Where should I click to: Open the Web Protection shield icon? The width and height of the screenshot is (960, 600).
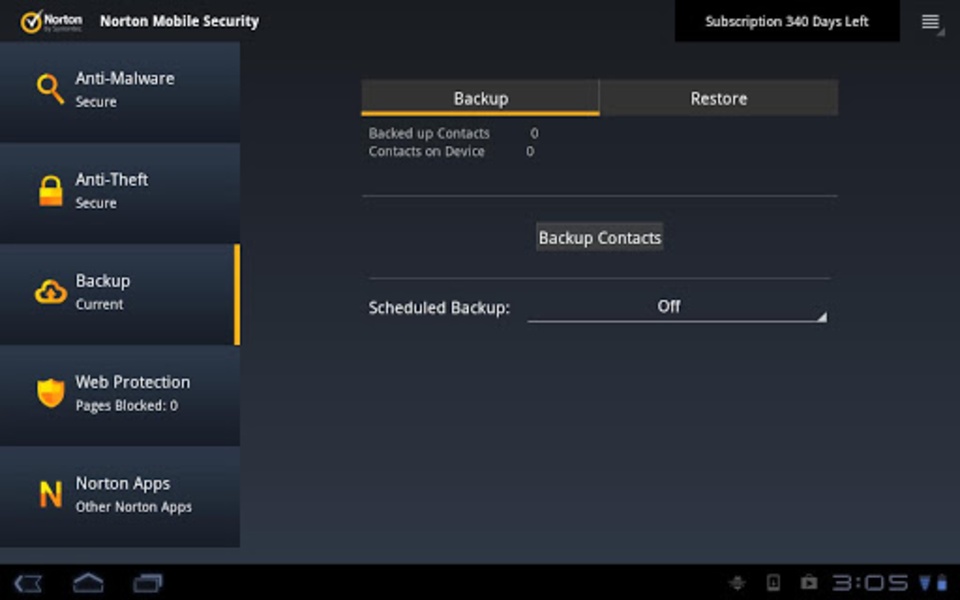pyautogui.click(x=50, y=393)
